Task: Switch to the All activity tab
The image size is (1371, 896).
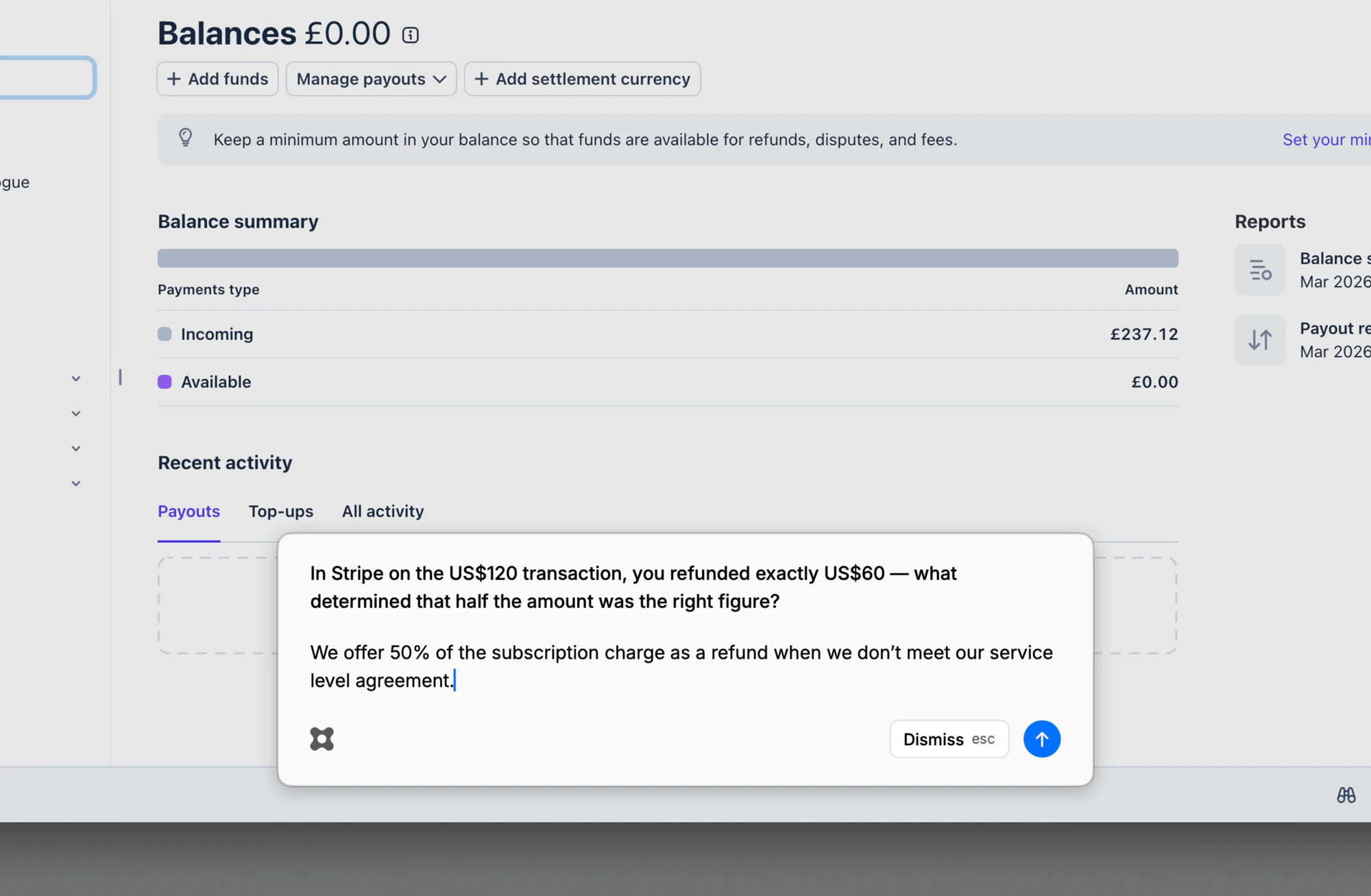Action: (x=383, y=511)
